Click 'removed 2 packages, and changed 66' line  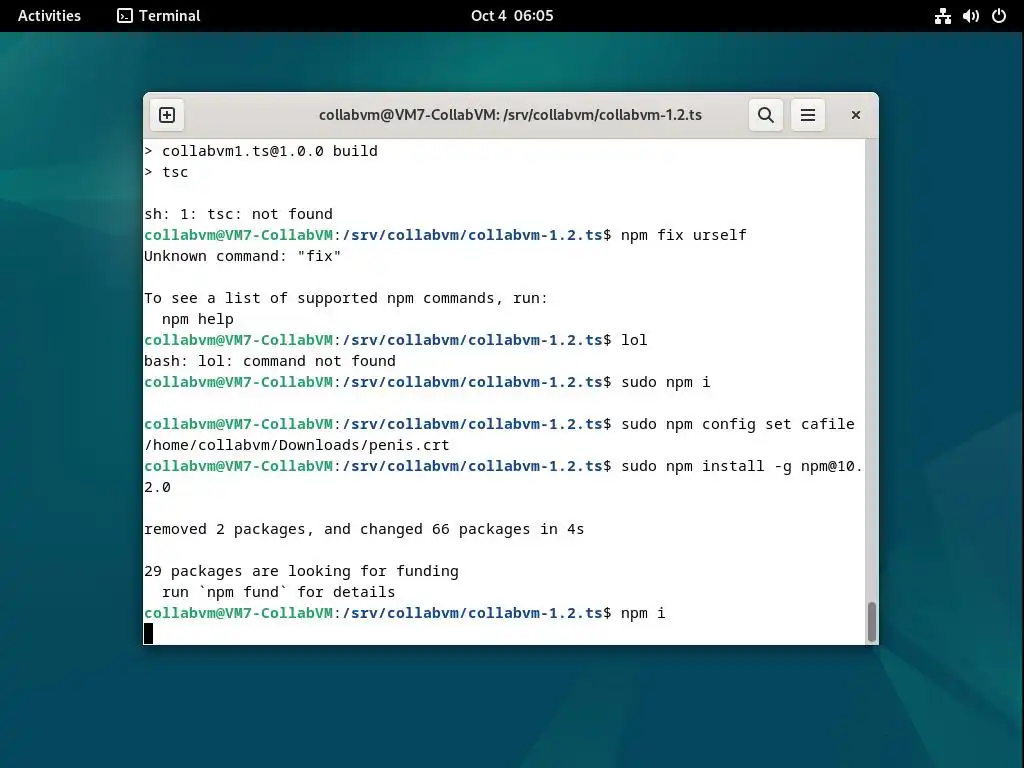(x=364, y=529)
